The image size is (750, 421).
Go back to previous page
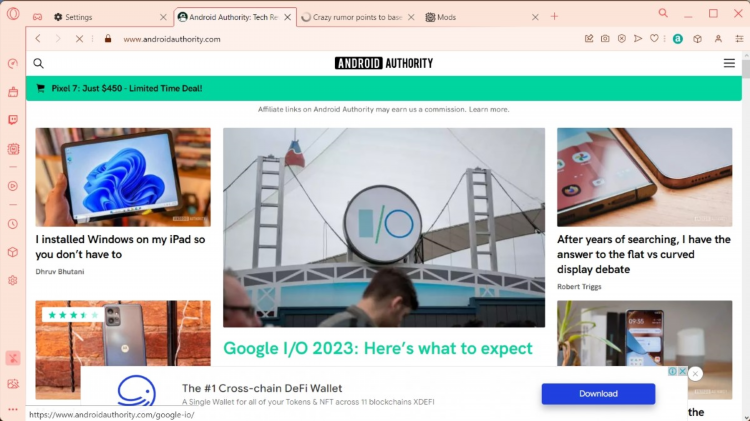pyautogui.click(x=38, y=39)
